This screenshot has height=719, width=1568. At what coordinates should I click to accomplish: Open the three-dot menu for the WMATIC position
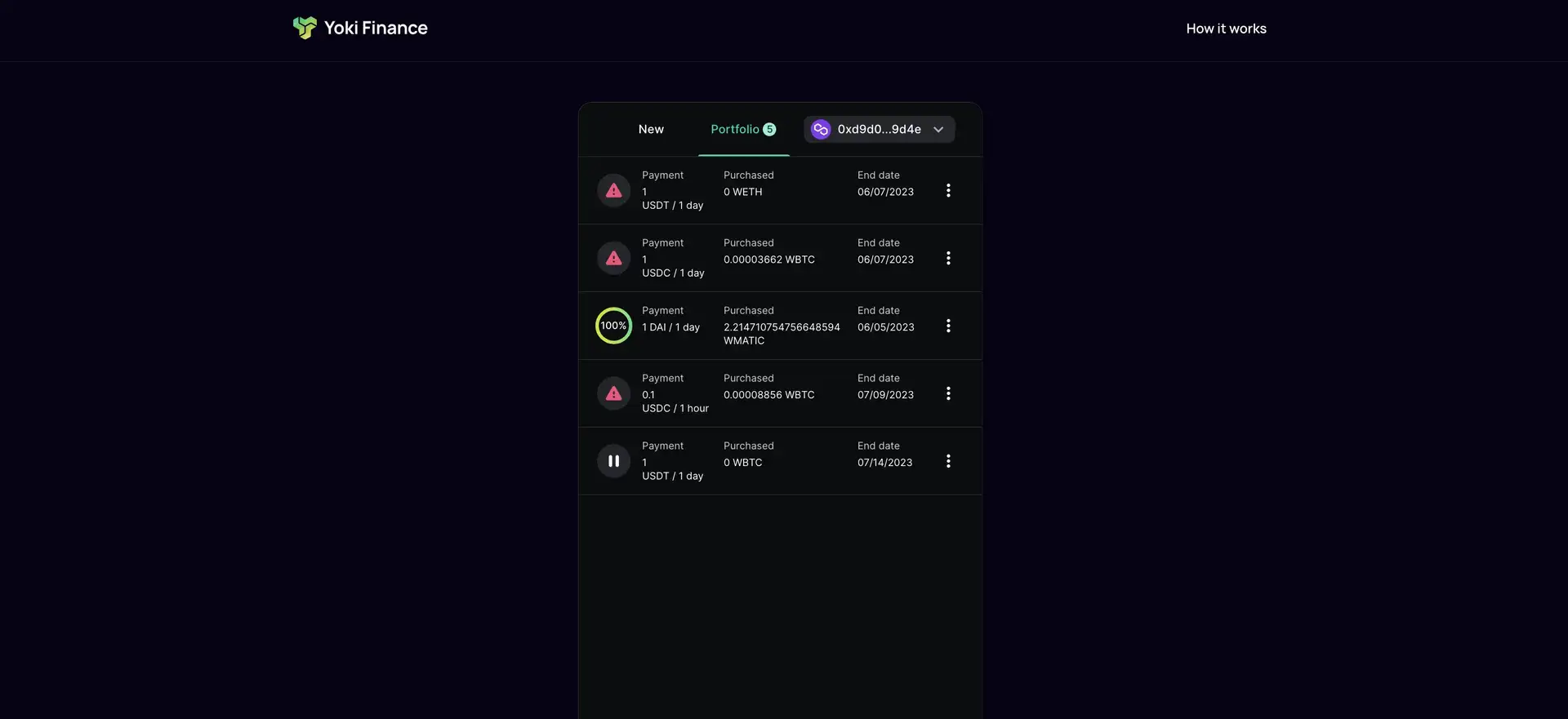point(947,326)
